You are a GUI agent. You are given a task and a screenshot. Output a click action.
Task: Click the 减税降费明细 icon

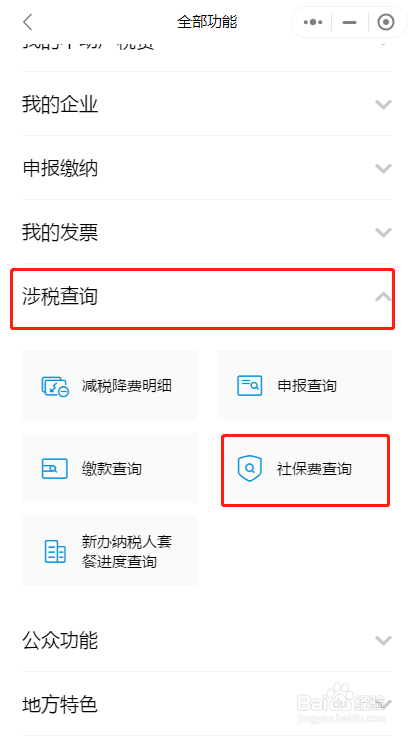[x=55, y=386]
